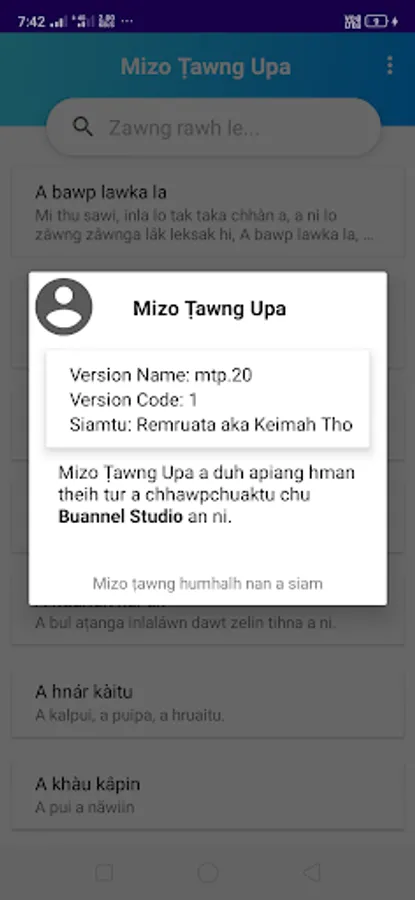Tap the 'Mizo Ṭawng Upa' dialog title

click(x=210, y=309)
